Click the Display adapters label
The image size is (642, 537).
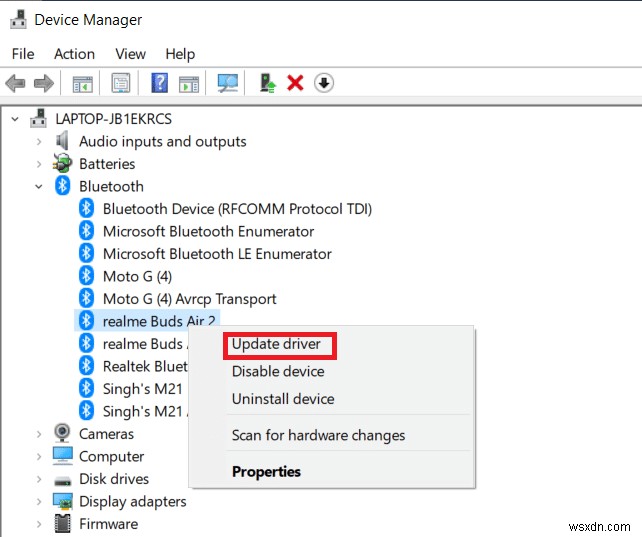point(133,501)
